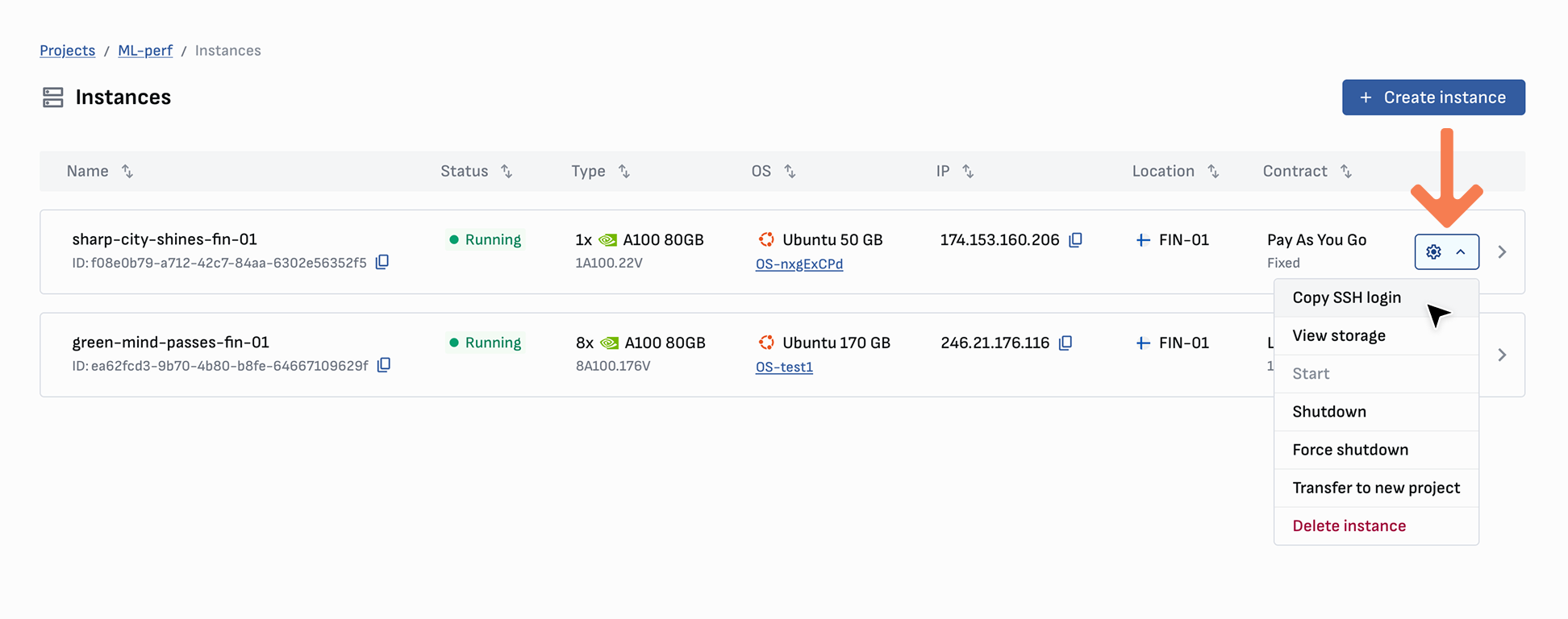Select Delete instance in the menu
This screenshot has height=619, width=1568.
point(1349,526)
